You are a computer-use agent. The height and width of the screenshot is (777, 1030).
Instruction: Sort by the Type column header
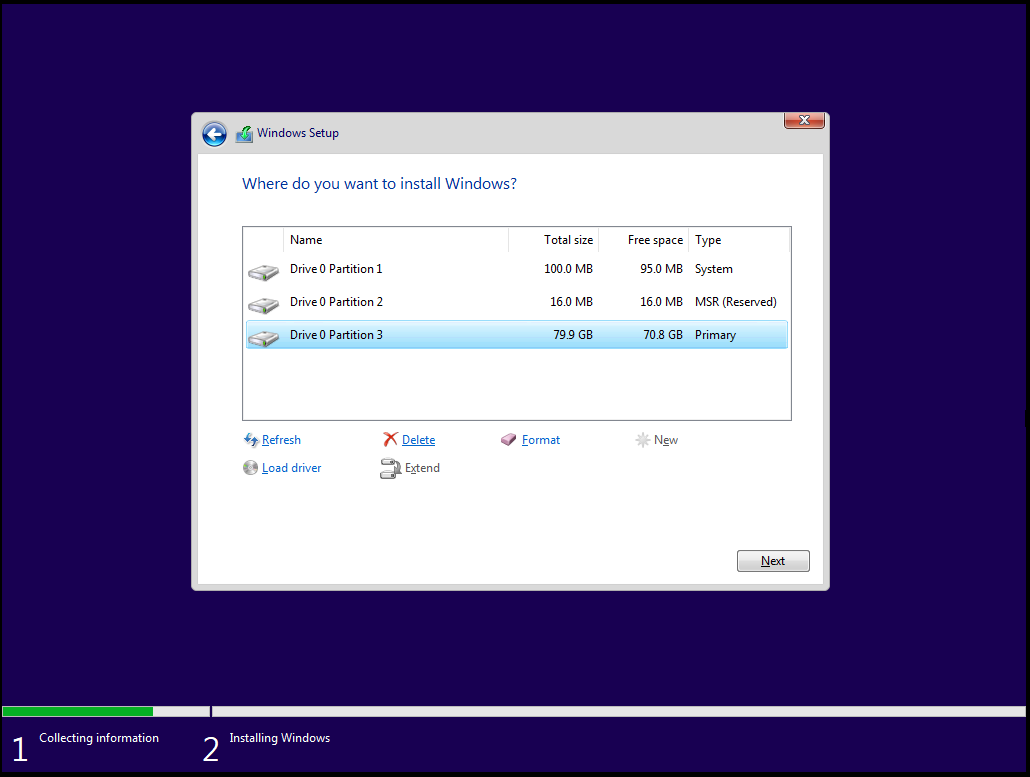pos(738,240)
